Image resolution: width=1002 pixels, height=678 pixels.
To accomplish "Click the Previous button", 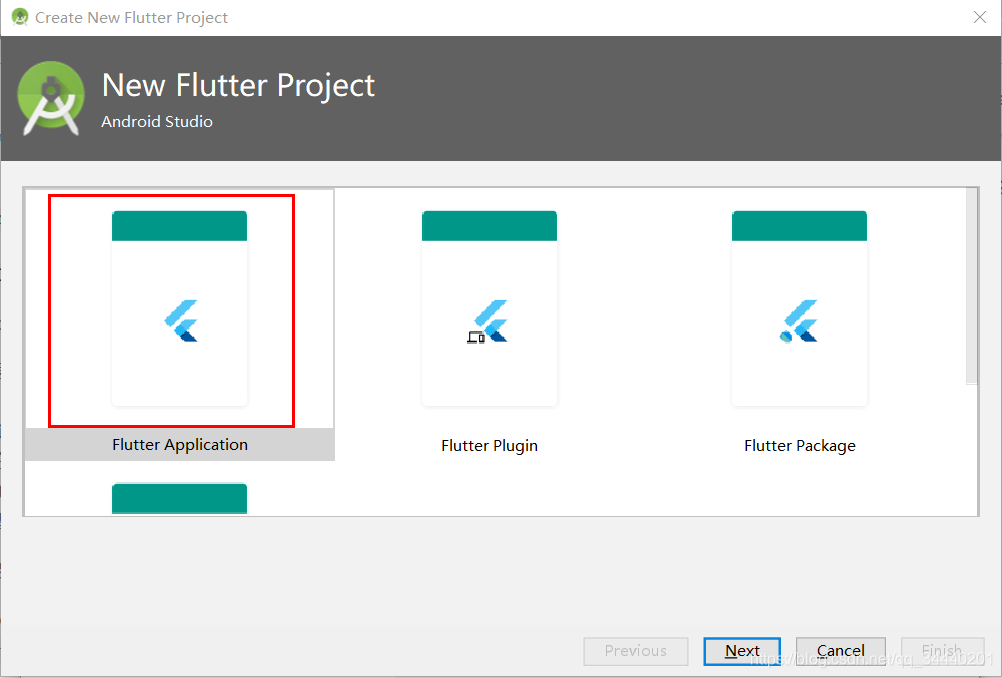I will (x=635, y=651).
